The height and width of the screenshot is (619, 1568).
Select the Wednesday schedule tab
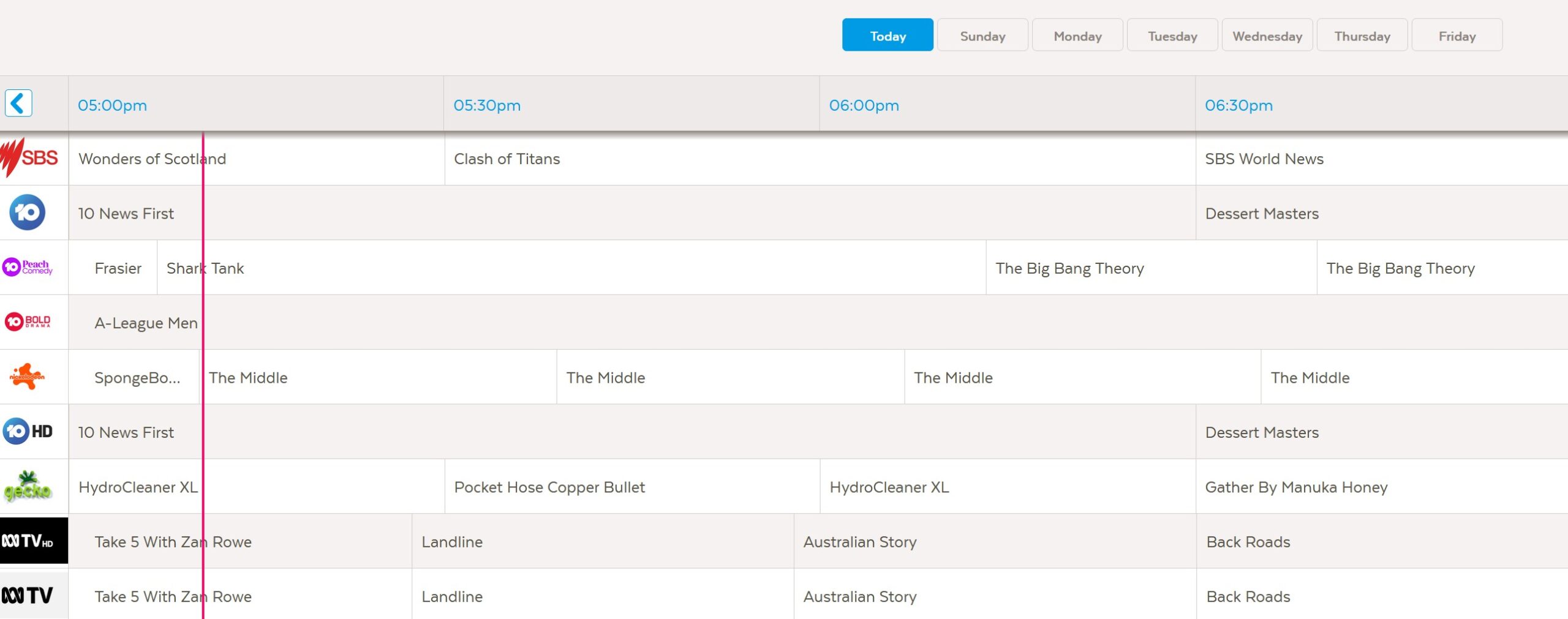[1267, 36]
